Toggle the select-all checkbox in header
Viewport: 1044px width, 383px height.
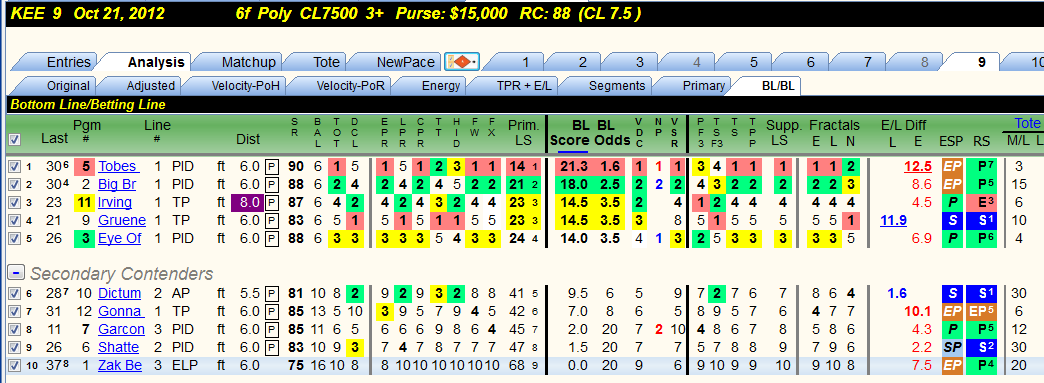[x=14, y=140]
